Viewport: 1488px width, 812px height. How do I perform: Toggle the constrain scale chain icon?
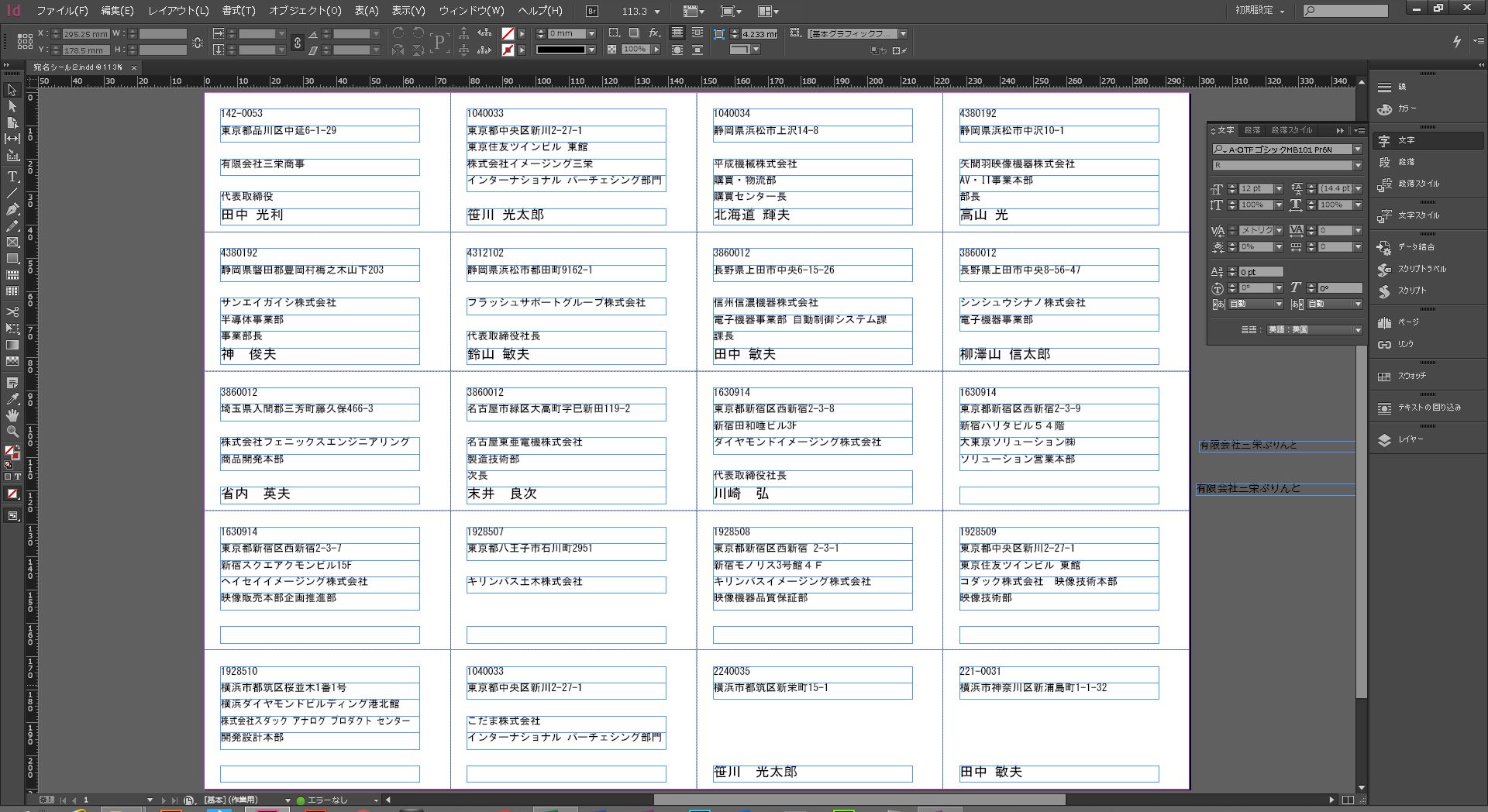click(297, 43)
